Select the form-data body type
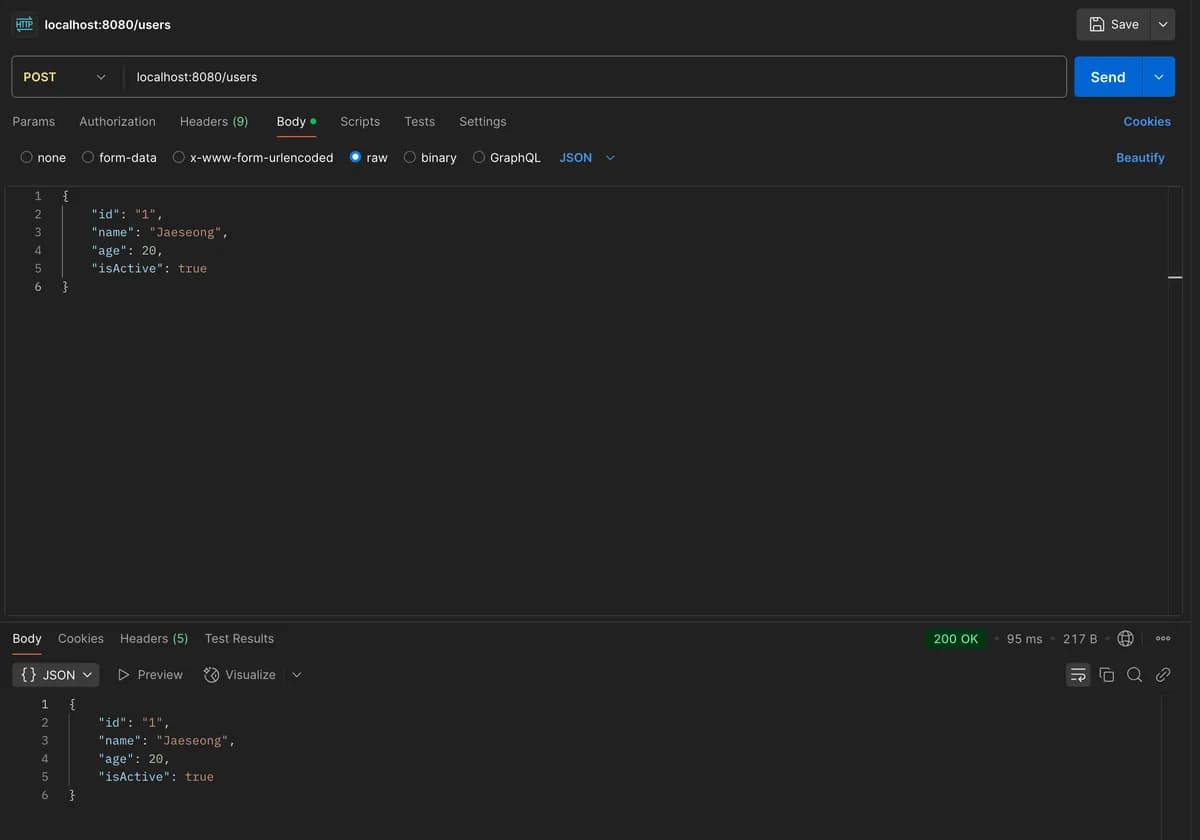The height and width of the screenshot is (840, 1200). 119,157
